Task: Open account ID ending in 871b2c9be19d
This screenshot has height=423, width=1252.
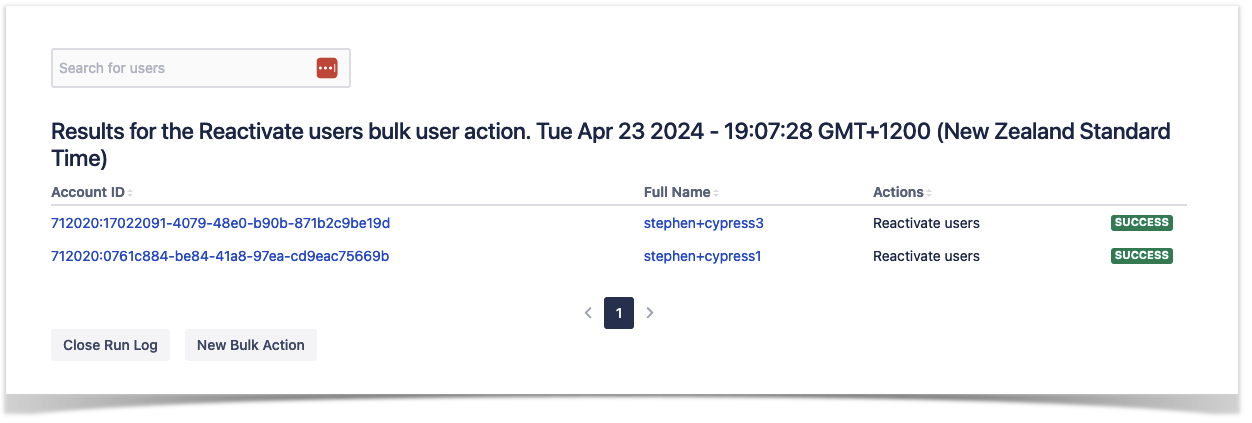Action: [x=220, y=223]
